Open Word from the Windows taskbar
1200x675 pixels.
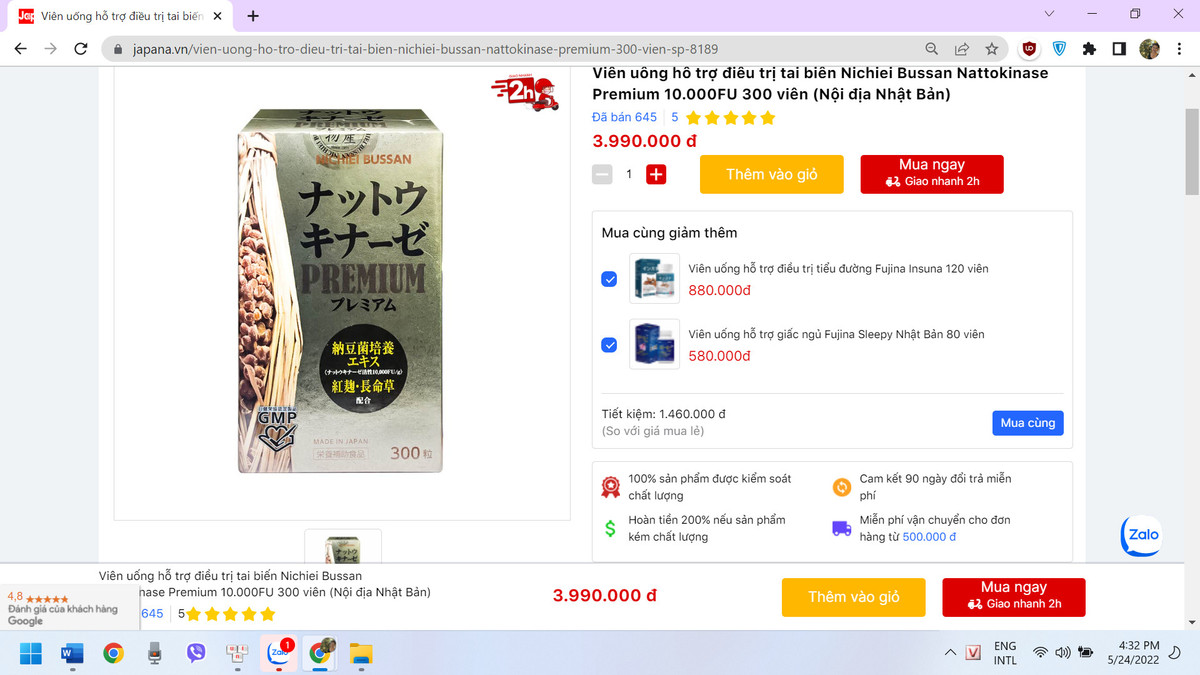72,653
